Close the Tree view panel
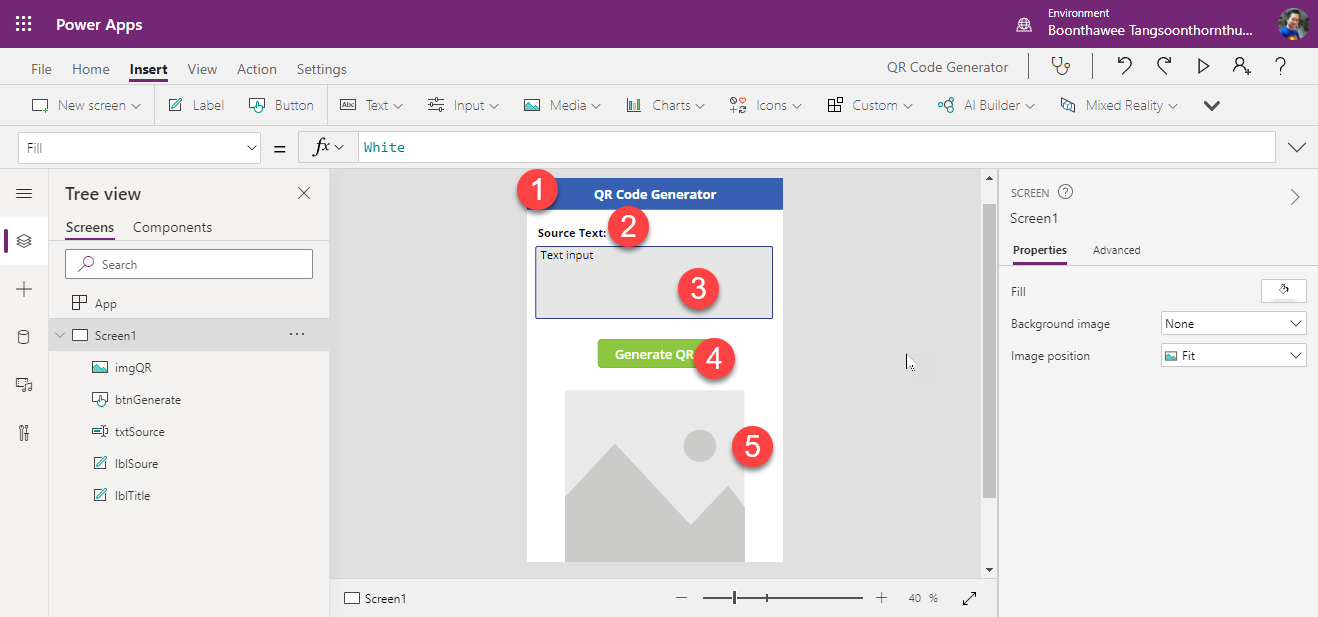The image size is (1318, 617). [x=304, y=193]
